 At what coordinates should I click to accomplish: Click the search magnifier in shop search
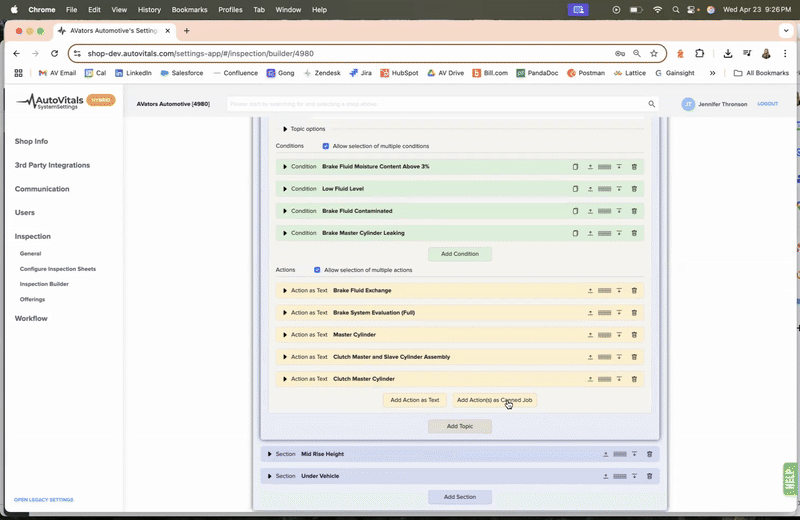point(652,104)
